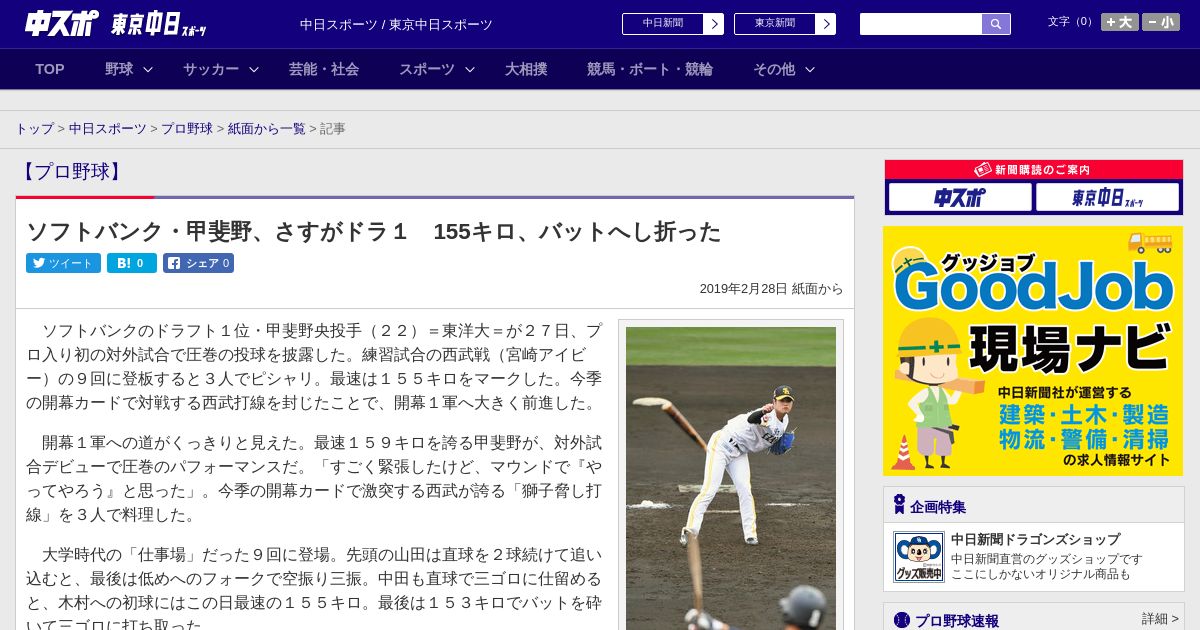Open 中日新聞ドラゴンズショップ link

[x=1035, y=539]
